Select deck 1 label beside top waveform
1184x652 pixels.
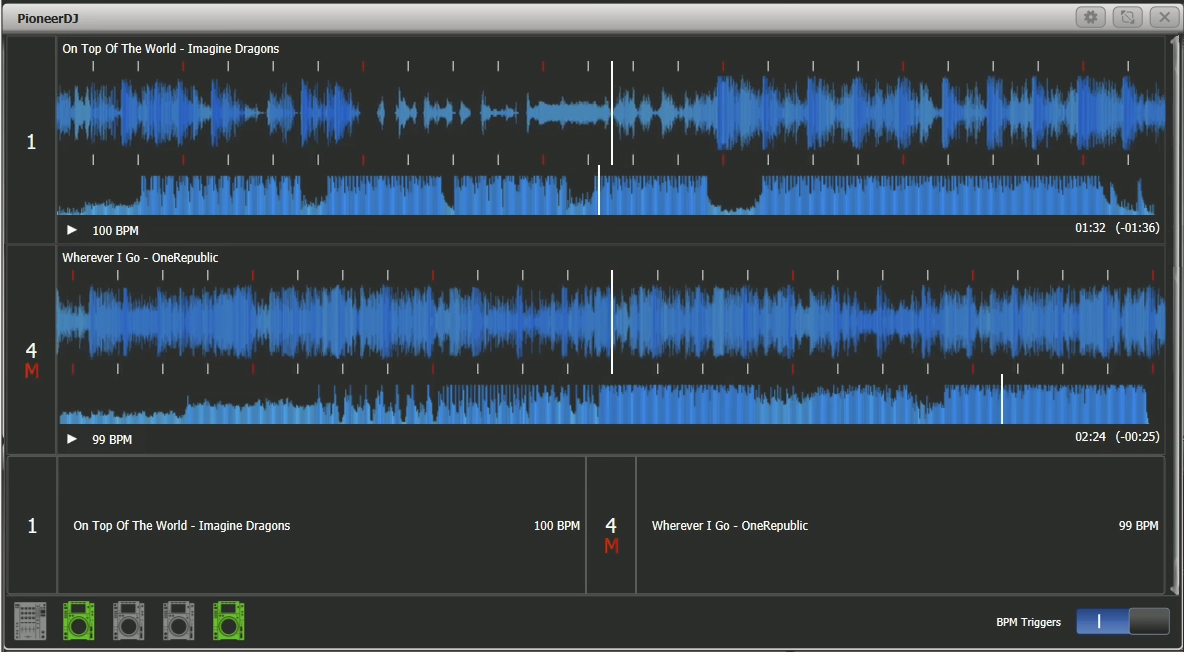[31, 142]
